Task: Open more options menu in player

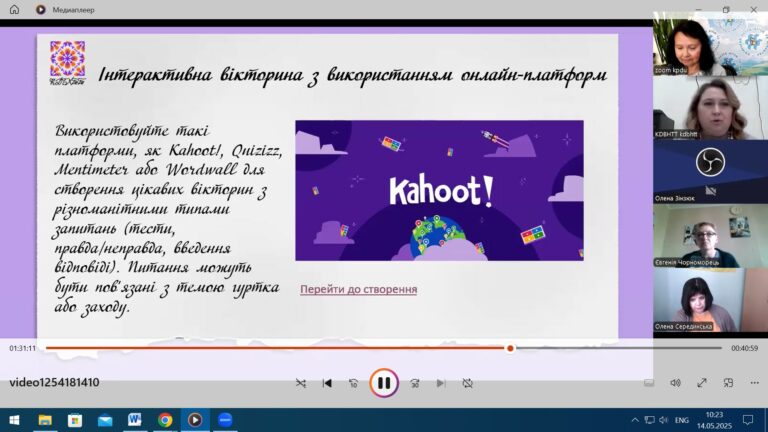Action: coord(753,383)
